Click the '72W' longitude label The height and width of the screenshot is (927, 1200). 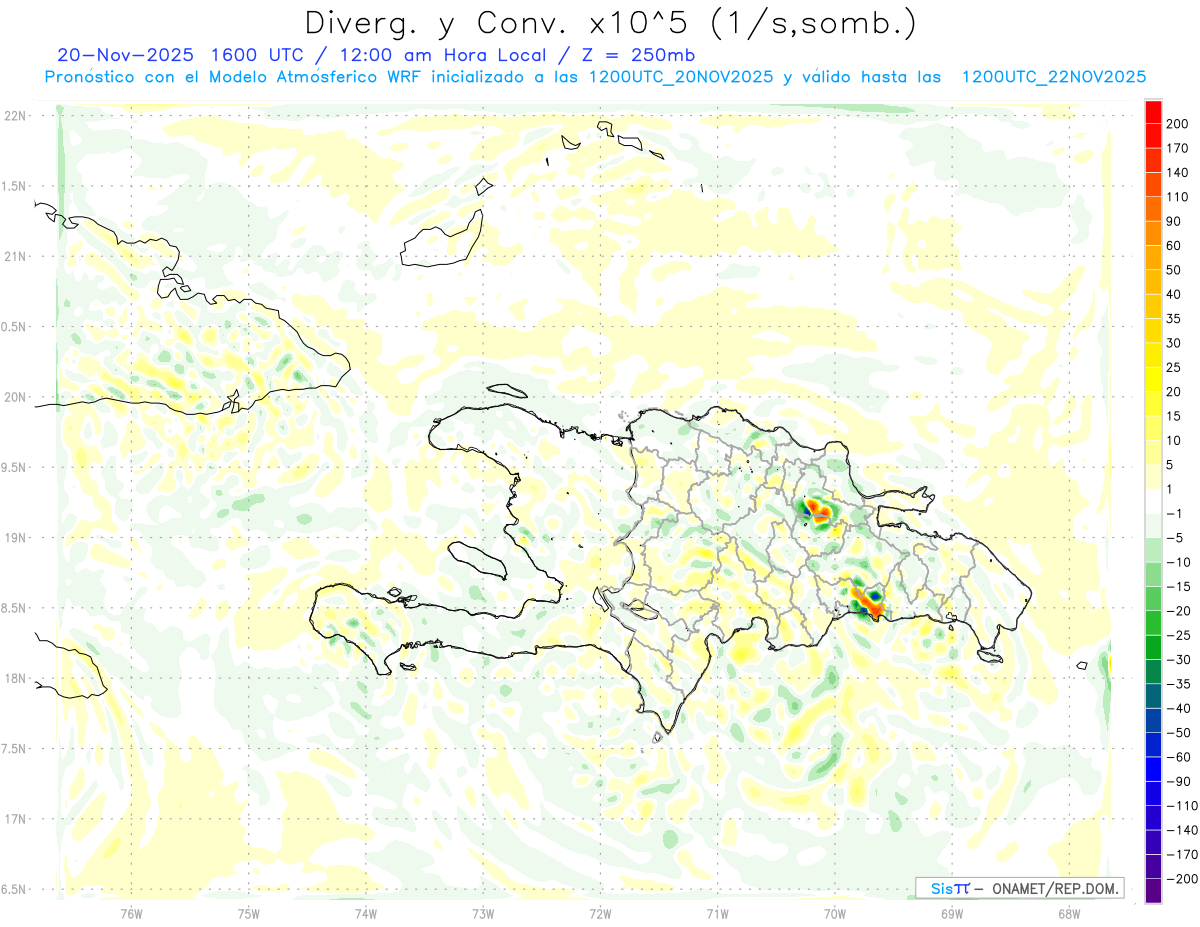[600, 913]
